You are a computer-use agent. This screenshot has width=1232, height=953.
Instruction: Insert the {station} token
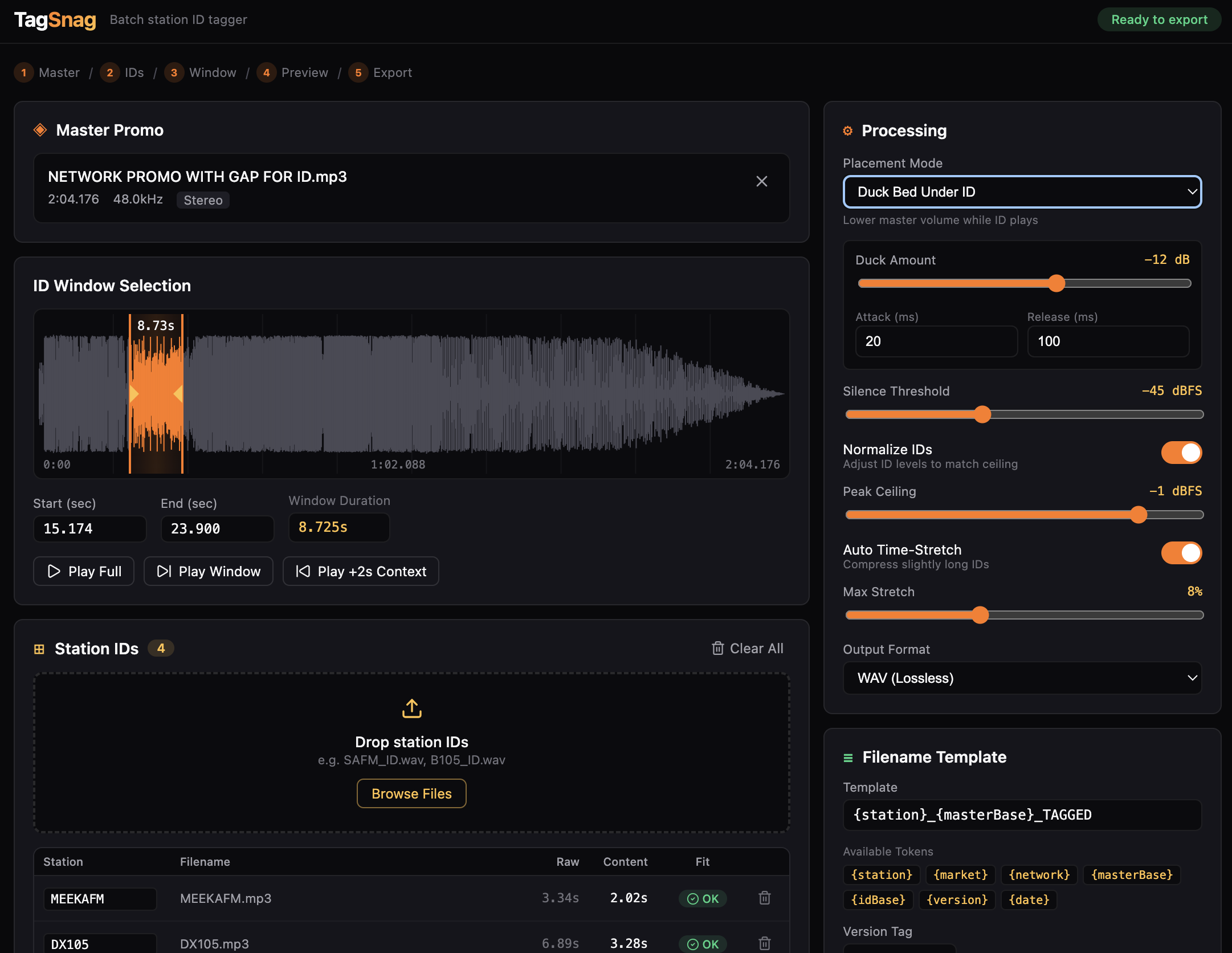(x=882, y=874)
